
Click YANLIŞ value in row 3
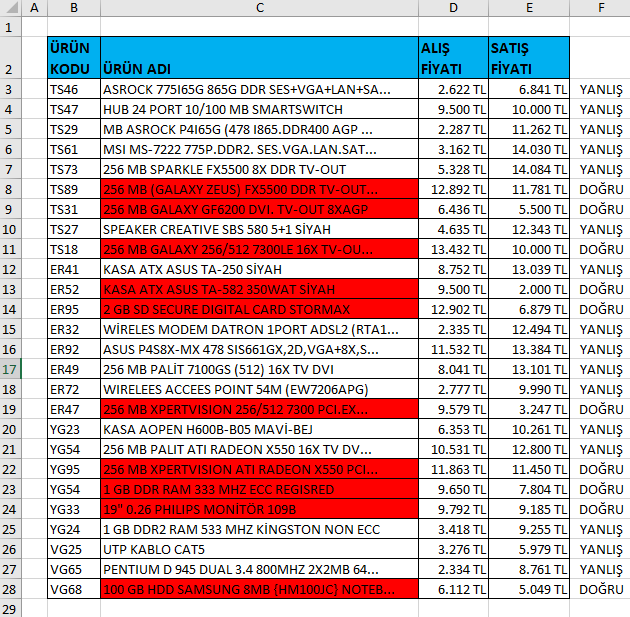click(601, 89)
